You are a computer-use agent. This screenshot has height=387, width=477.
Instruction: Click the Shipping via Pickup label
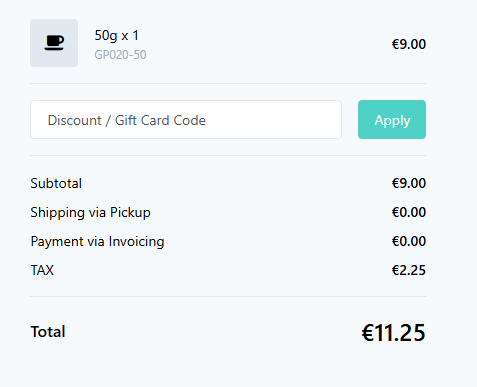pyautogui.click(x=90, y=212)
